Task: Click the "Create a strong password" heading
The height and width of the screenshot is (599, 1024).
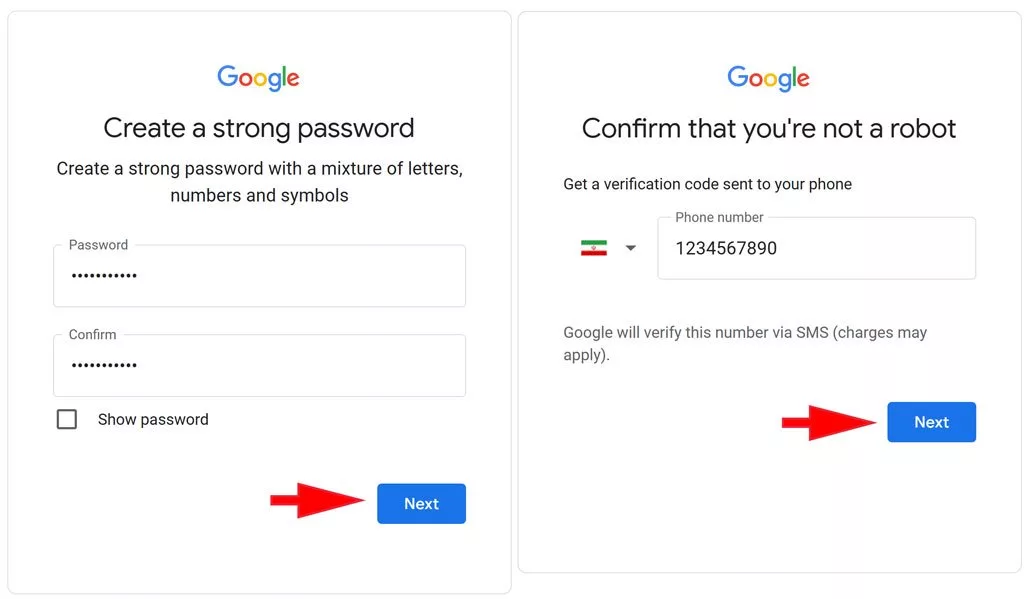Action: point(259,128)
